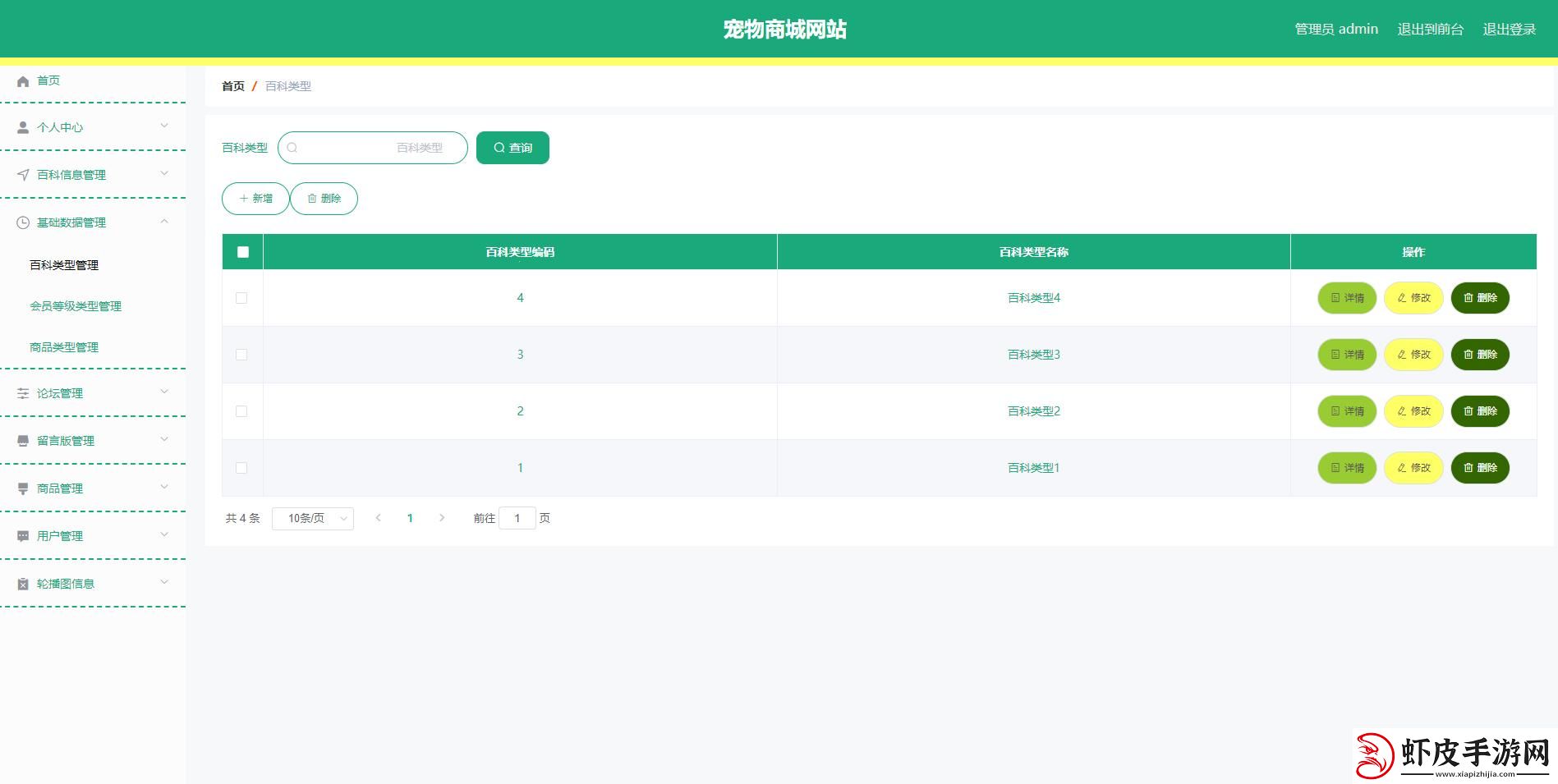
Task: Click 修改 for 百科类型2 row
Action: coord(1413,411)
